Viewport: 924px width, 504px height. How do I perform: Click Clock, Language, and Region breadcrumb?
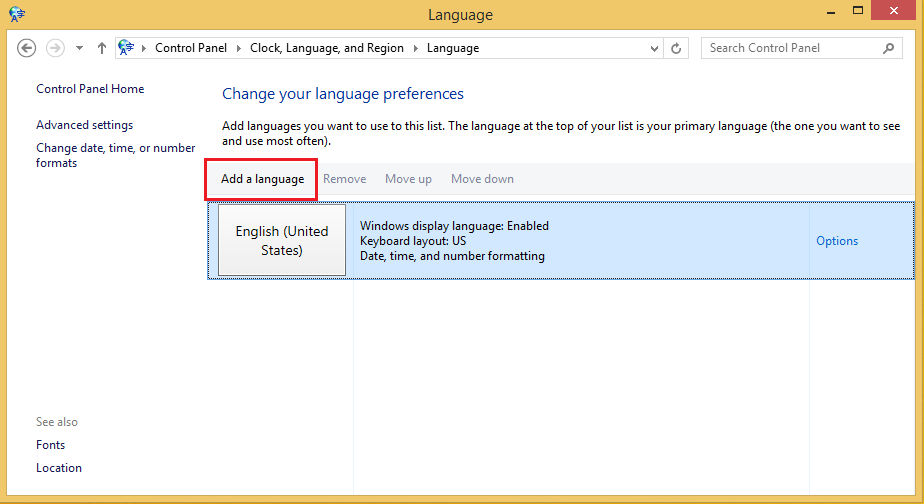(327, 48)
